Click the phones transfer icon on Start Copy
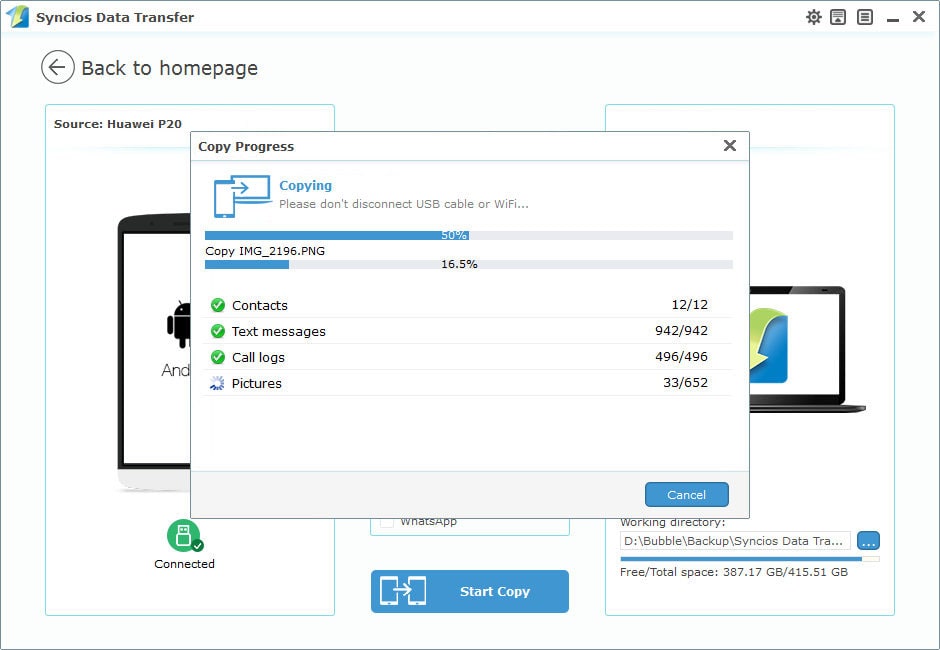The width and height of the screenshot is (940, 650). [403, 591]
